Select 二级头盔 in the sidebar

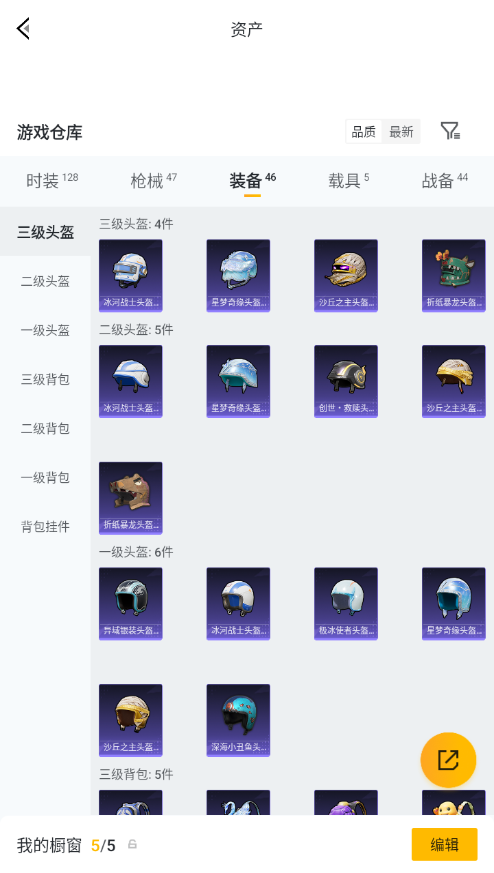coord(45,281)
